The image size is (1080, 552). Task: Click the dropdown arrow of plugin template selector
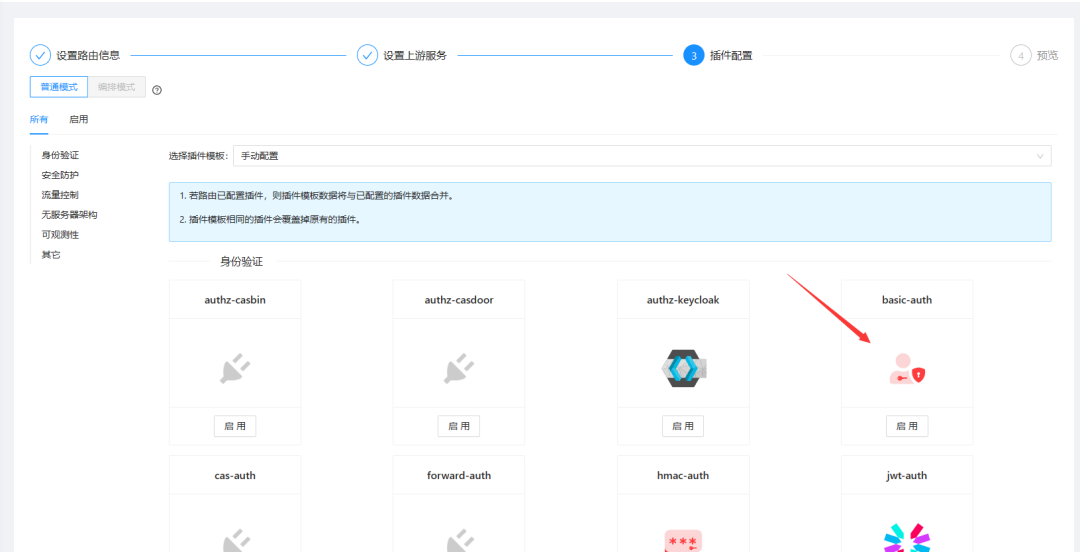coord(1040,156)
